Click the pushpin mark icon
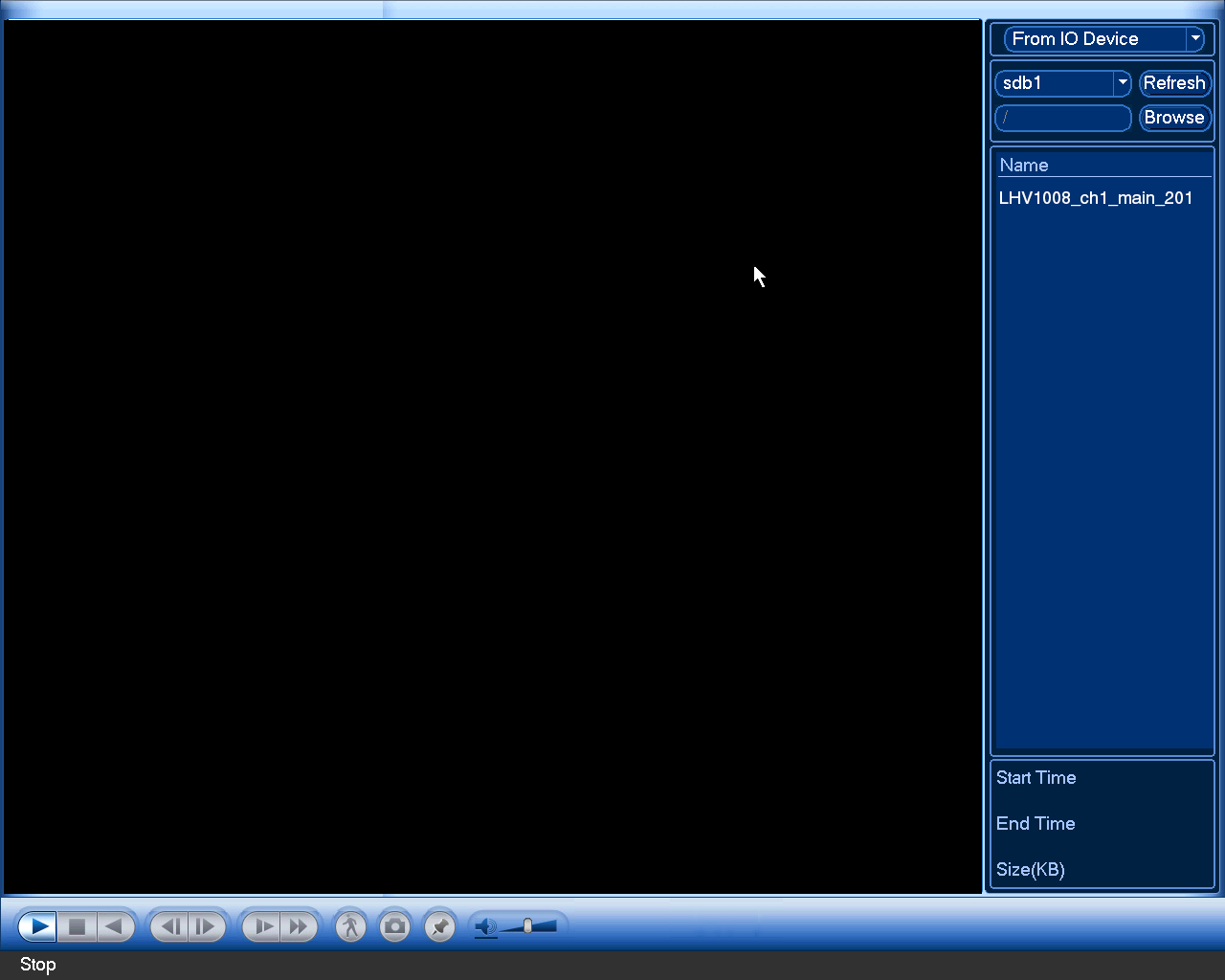The height and width of the screenshot is (980, 1225). tap(439, 926)
